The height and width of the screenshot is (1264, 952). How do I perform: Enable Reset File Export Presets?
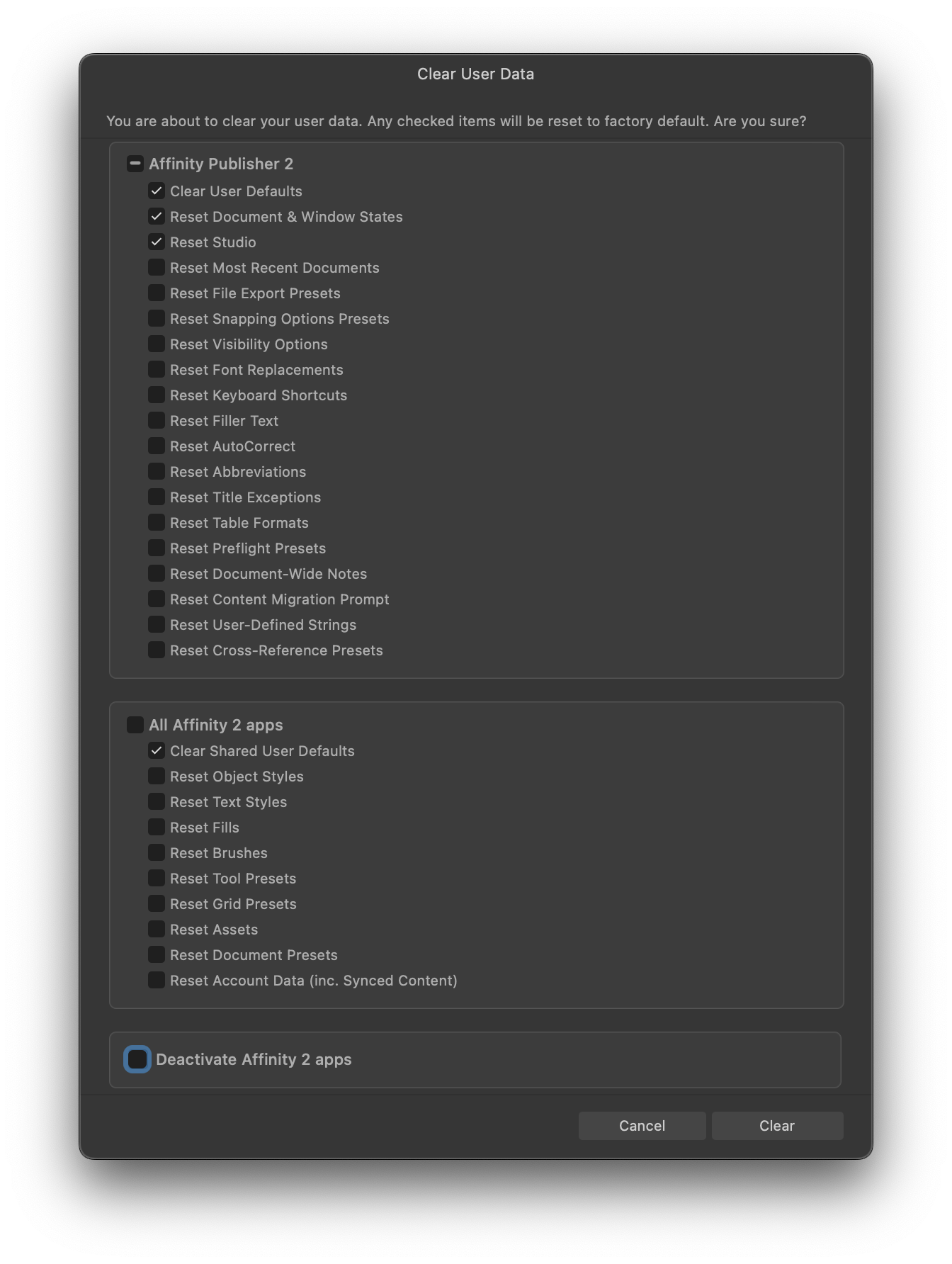[x=157, y=293]
